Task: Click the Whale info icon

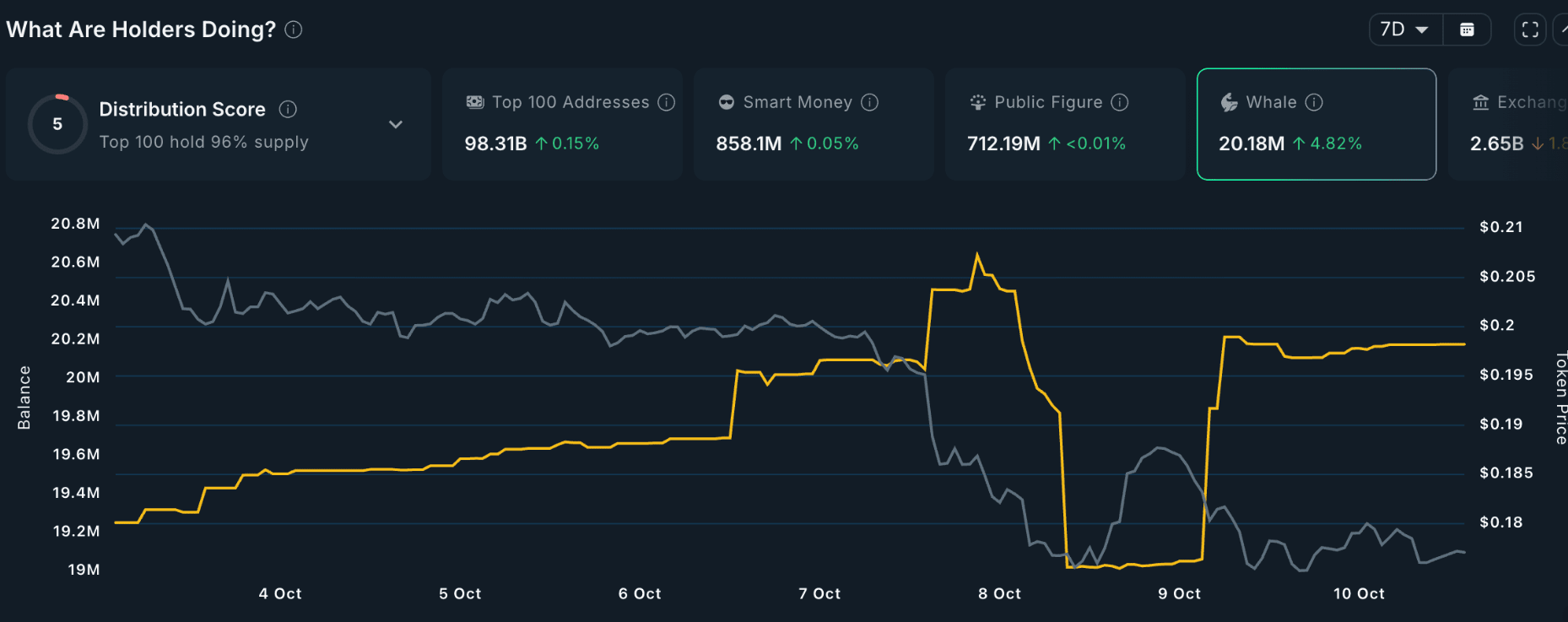Action: pyautogui.click(x=1314, y=102)
